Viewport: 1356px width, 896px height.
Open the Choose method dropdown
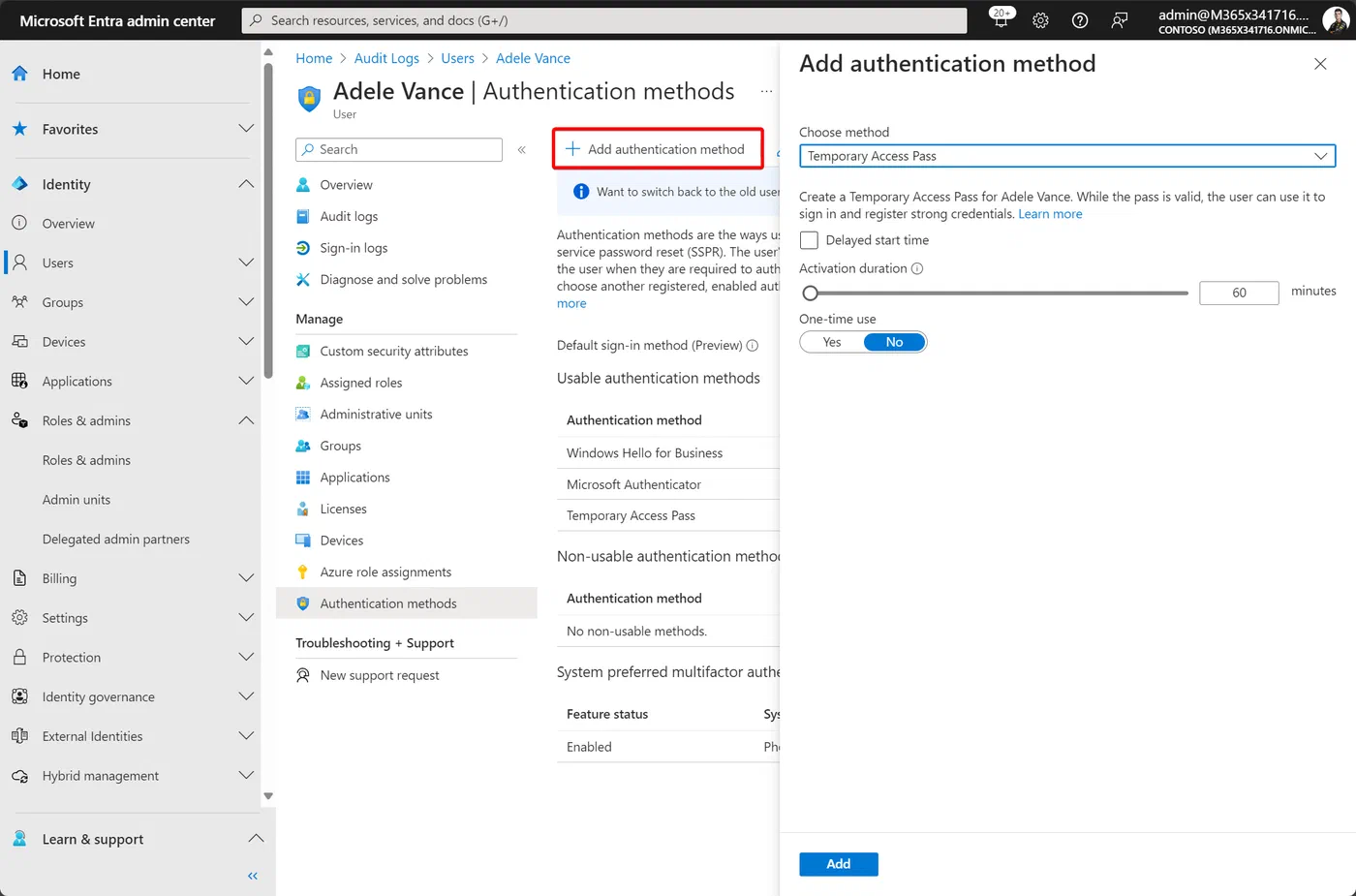1067,156
